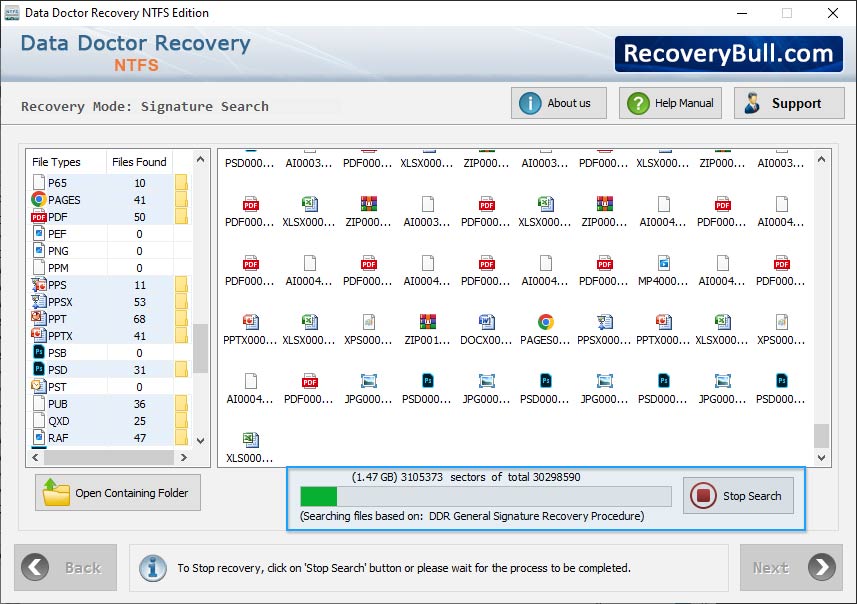The width and height of the screenshot is (857, 604).
Task: Click the PPS file type icon
Action: click(39, 285)
